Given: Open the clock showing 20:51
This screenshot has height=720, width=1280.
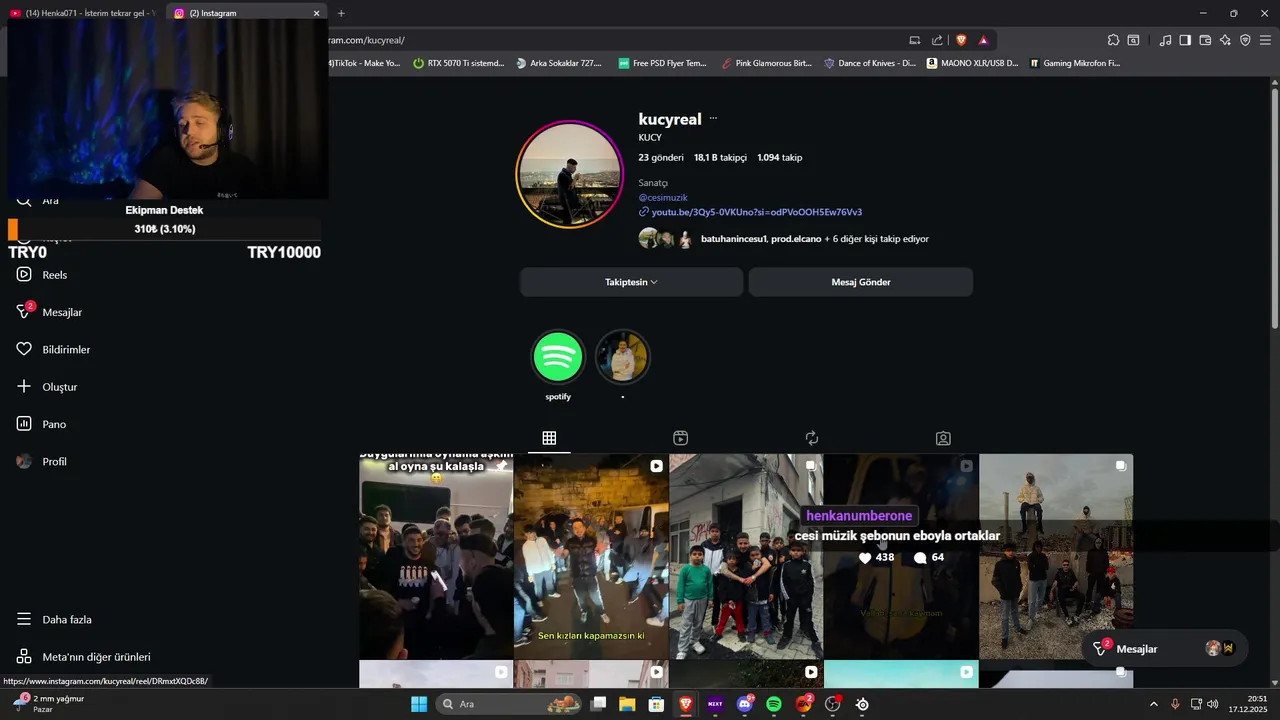Looking at the screenshot, I should pyautogui.click(x=1249, y=704).
